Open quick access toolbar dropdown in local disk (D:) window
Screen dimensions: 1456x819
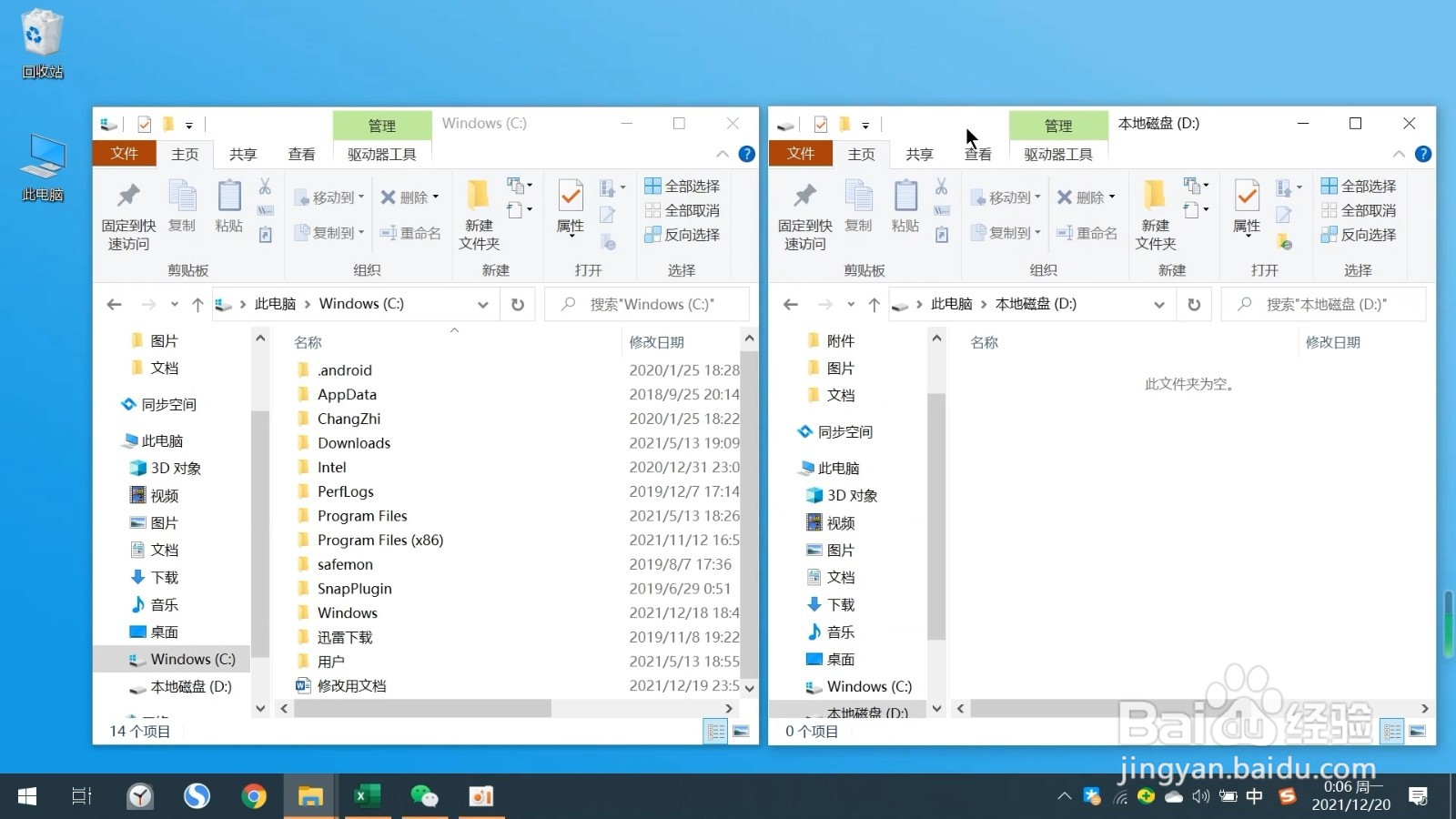pyautogui.click(x=865, y=125)
